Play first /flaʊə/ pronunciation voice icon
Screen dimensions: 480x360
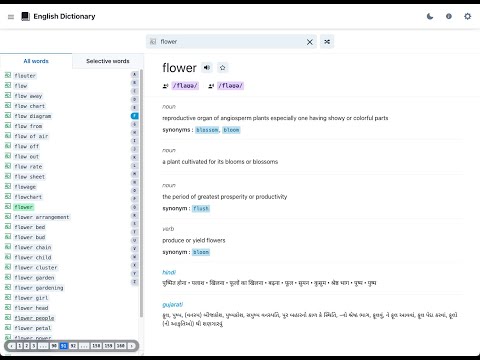(165, 86)
